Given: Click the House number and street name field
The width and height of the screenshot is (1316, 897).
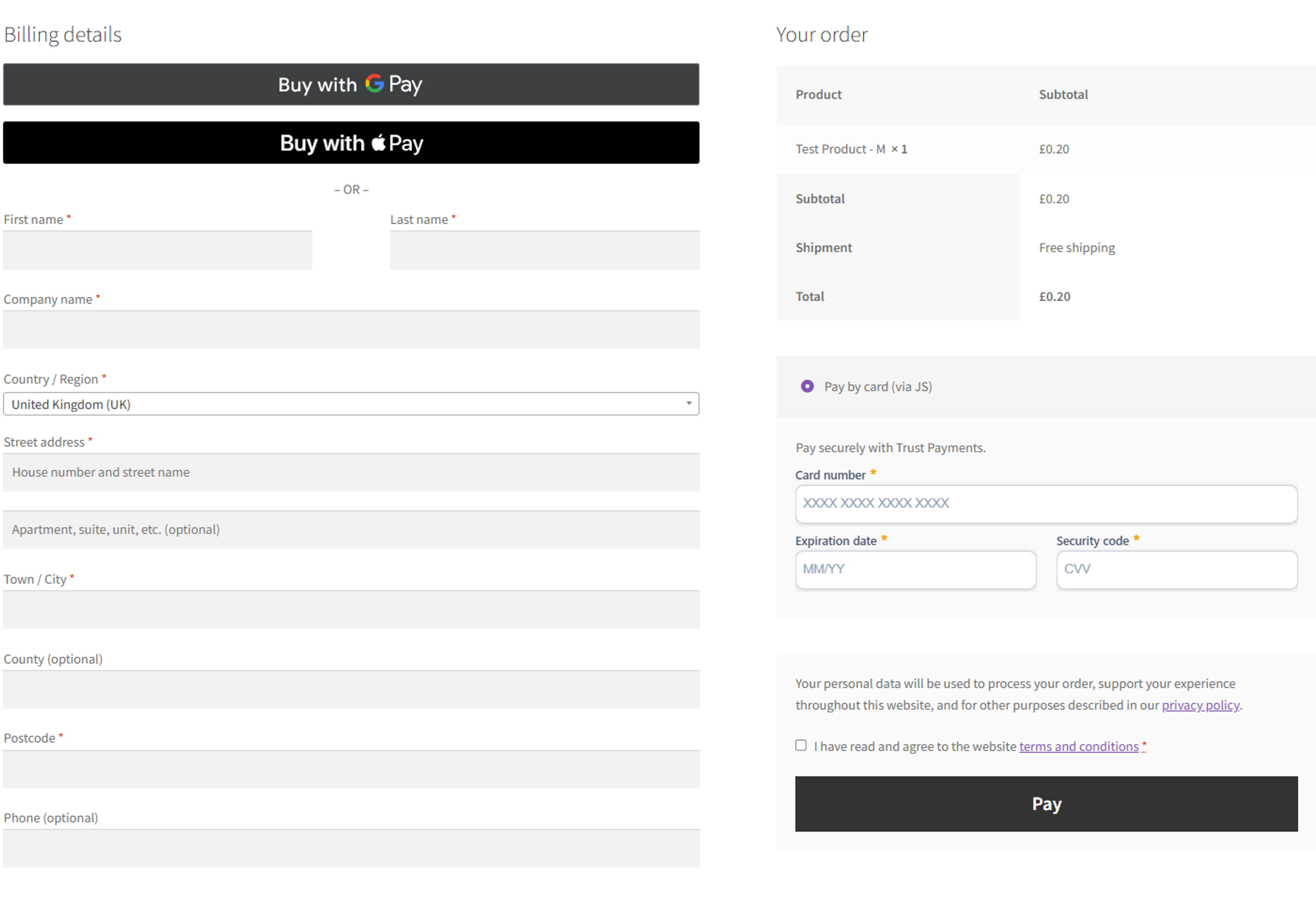Looking at the screenshot, I should coord(351,473).
